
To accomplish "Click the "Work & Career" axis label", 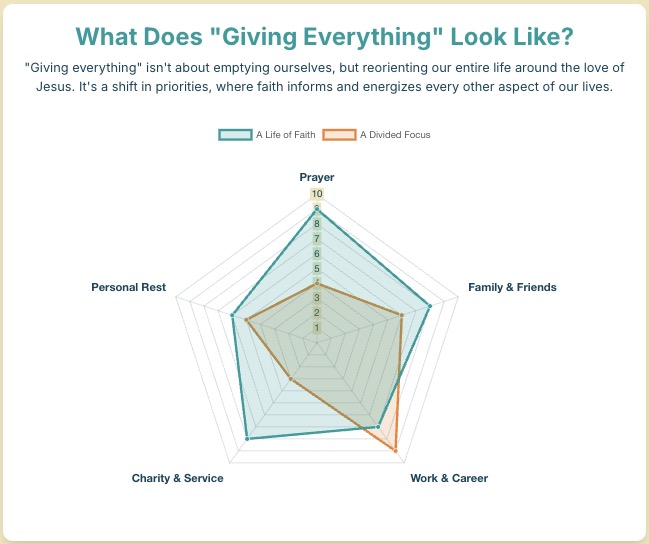I will (449, 478).
